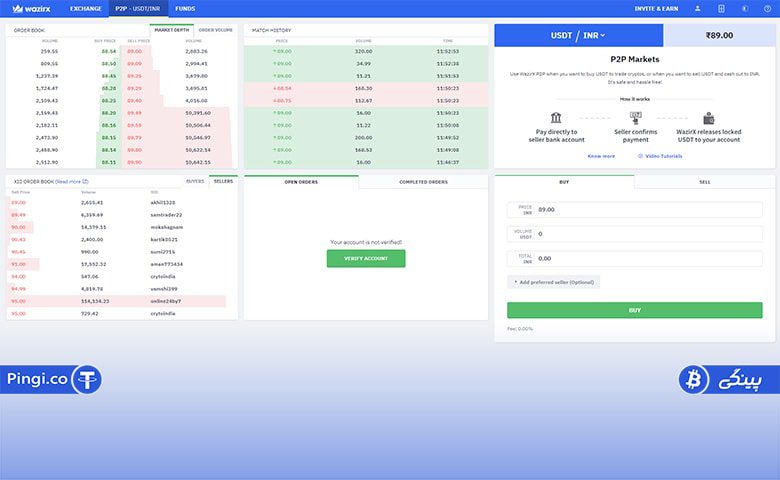This screenshot has height=480, width=780.
Task: Switch to the Completed Orders tab
Action: coord(423,182)
